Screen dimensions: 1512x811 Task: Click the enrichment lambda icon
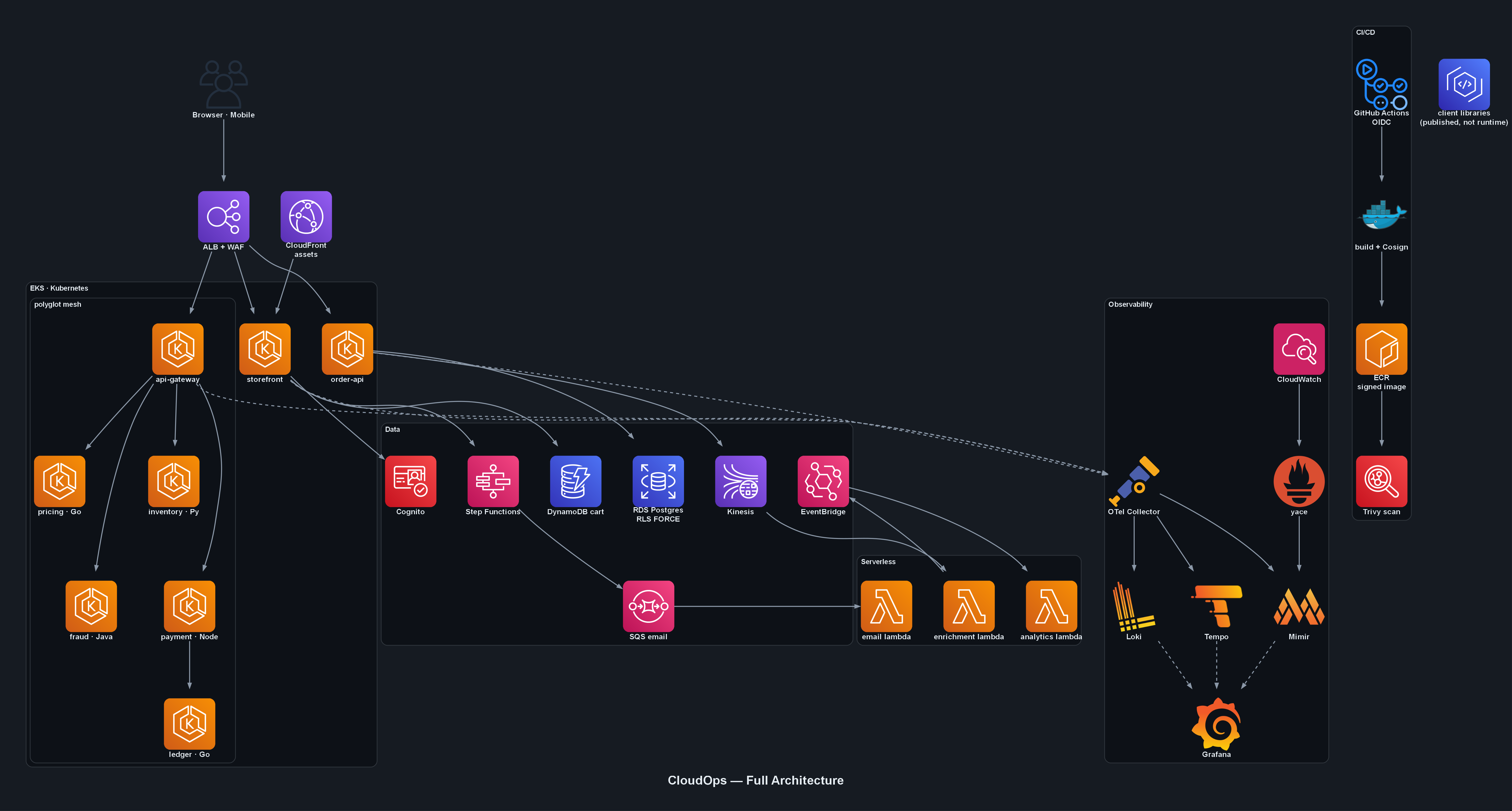(969, 606)
